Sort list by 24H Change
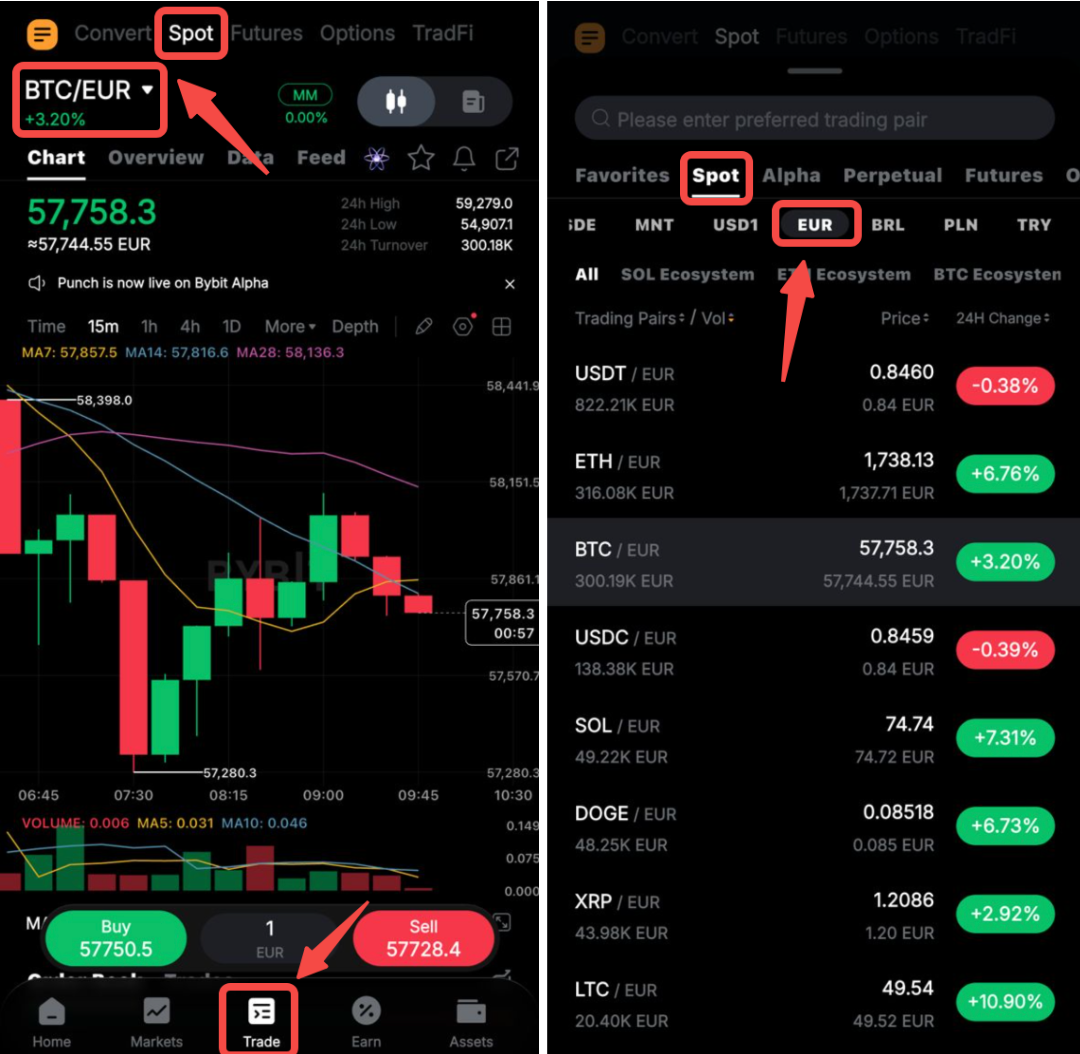 [1002, 318]
